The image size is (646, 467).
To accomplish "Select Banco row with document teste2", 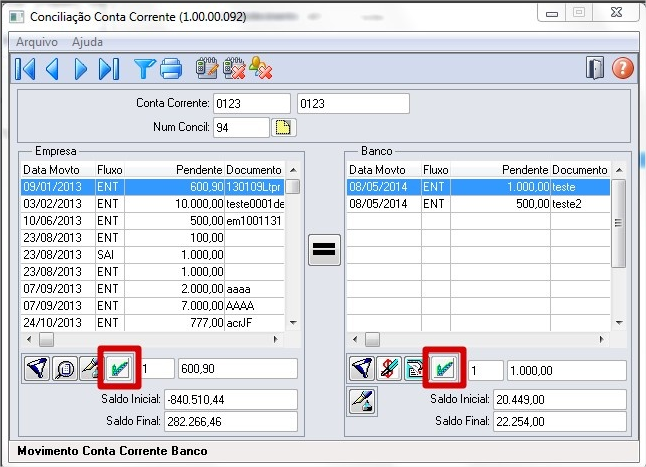I will pyautogui.click(x=478, y=204).
